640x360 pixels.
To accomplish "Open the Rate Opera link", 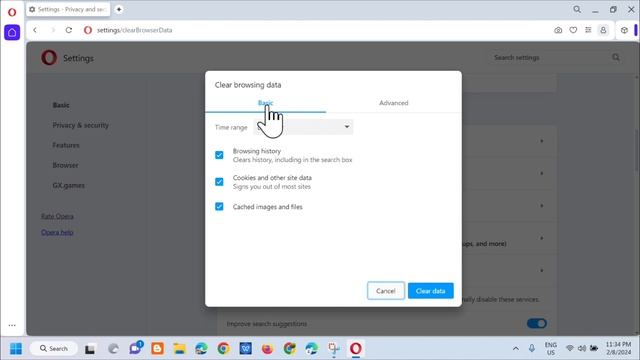I will (x=57, y=216).
